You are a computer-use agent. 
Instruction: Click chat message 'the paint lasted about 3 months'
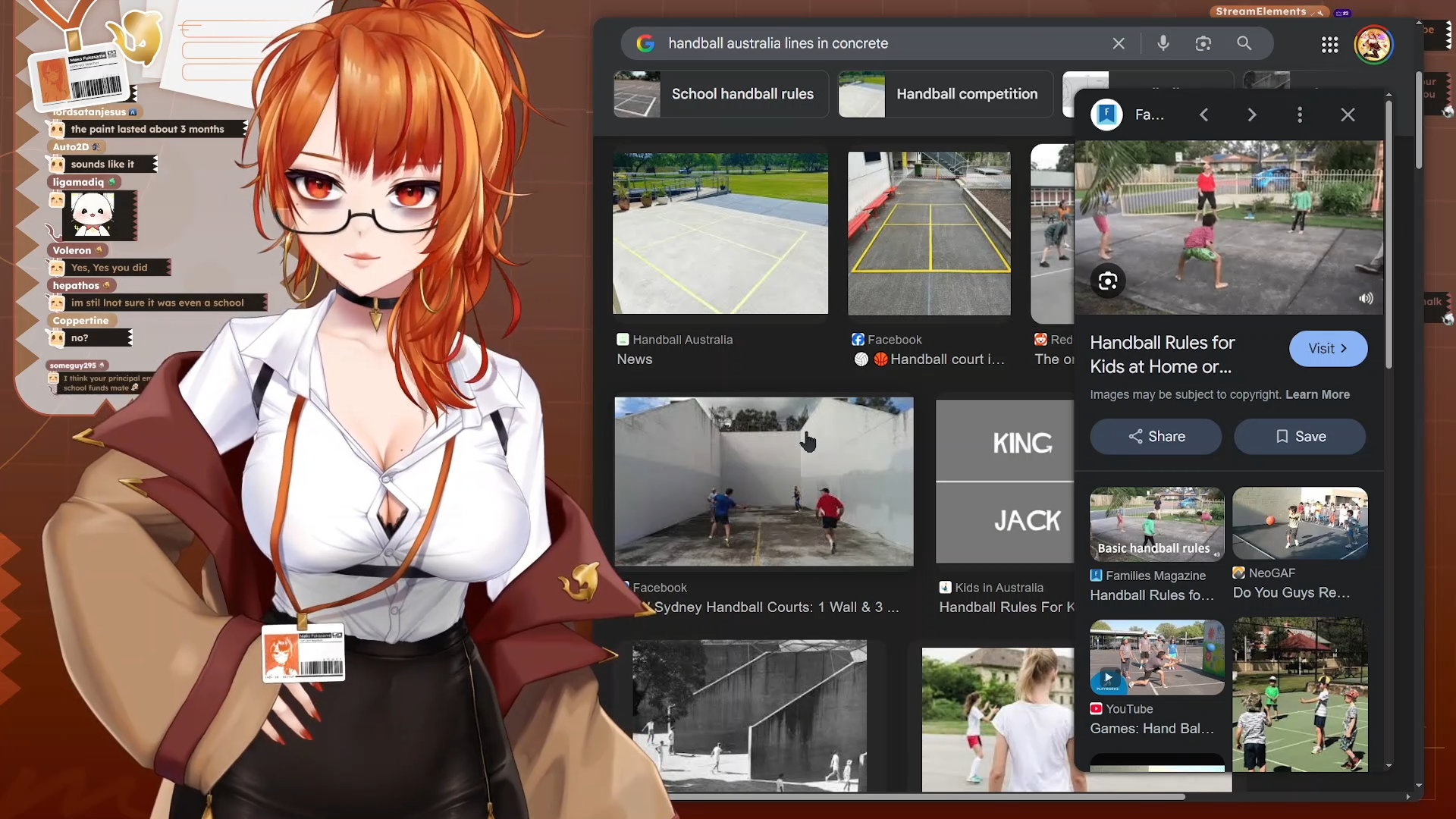148,130
